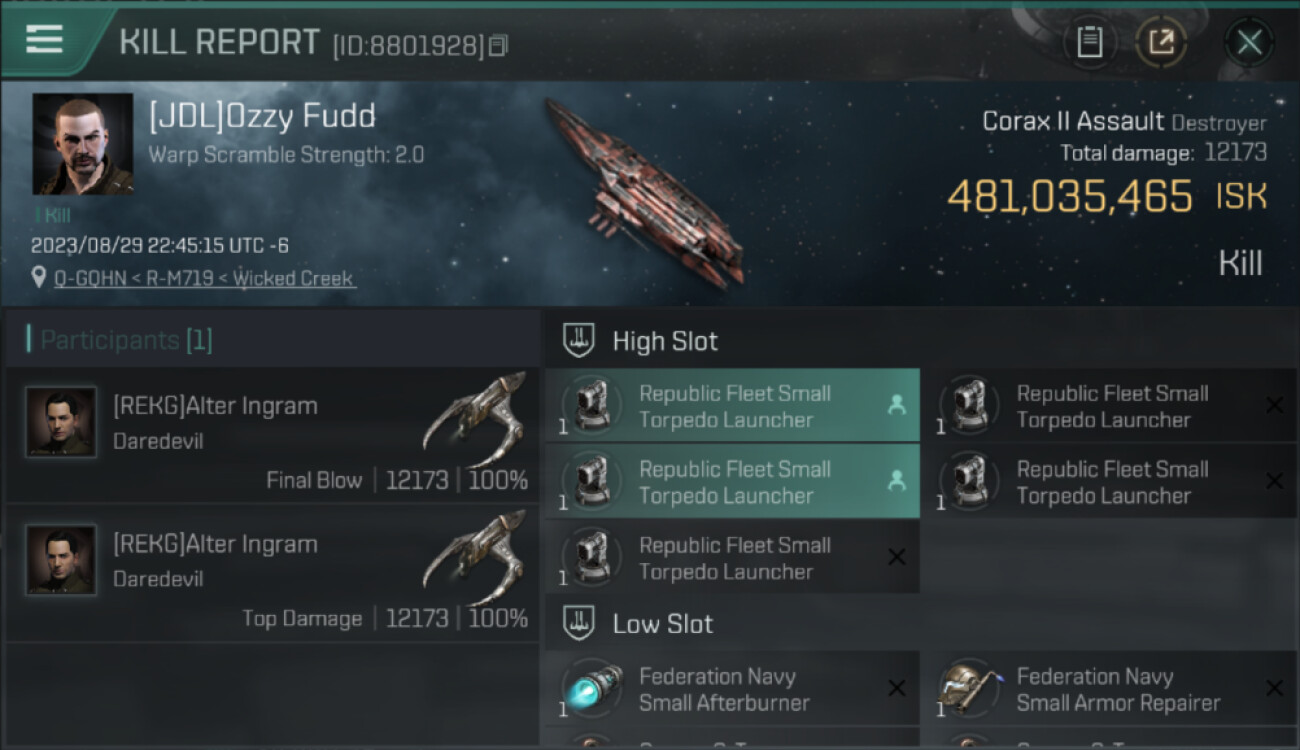Viewport: 1300px width, 750px height.
Task: Open Alter Ingram's Top Damage entry
Action: coord(272,573)
